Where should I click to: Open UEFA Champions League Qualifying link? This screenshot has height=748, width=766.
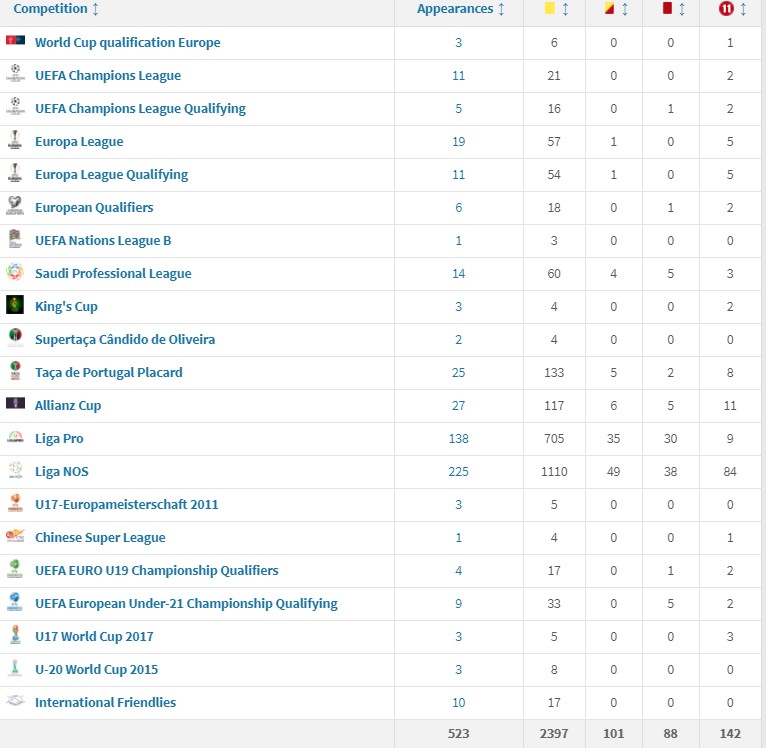click(x=140, y=108)
